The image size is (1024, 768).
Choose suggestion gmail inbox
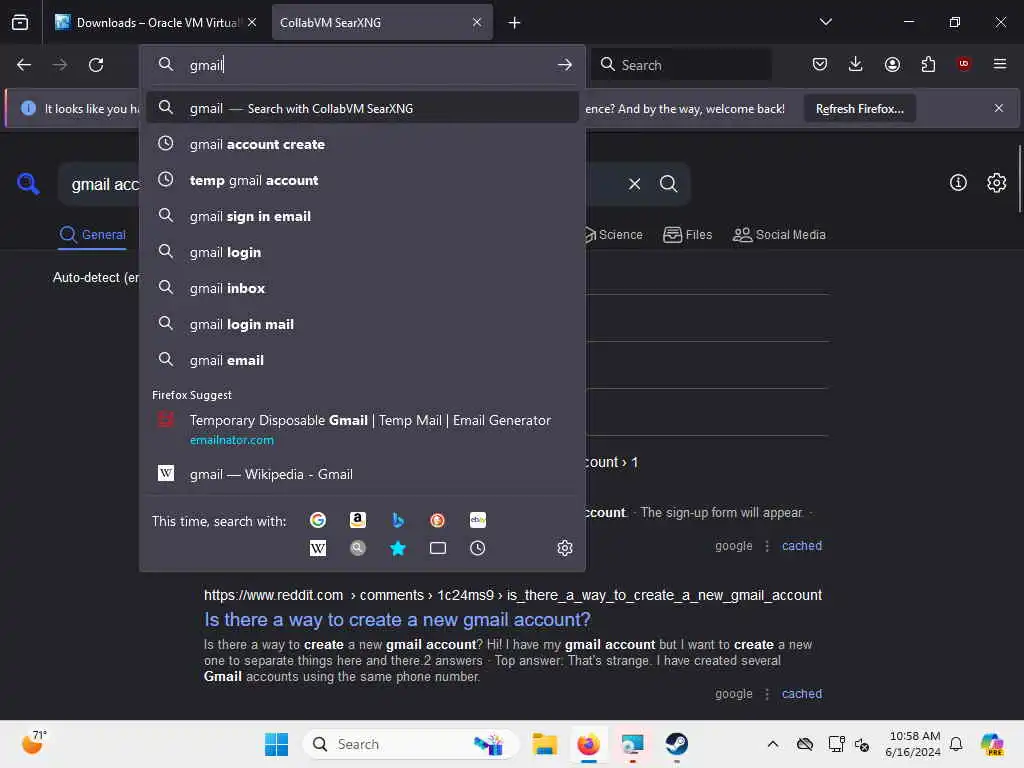click(x=362, y=288)
